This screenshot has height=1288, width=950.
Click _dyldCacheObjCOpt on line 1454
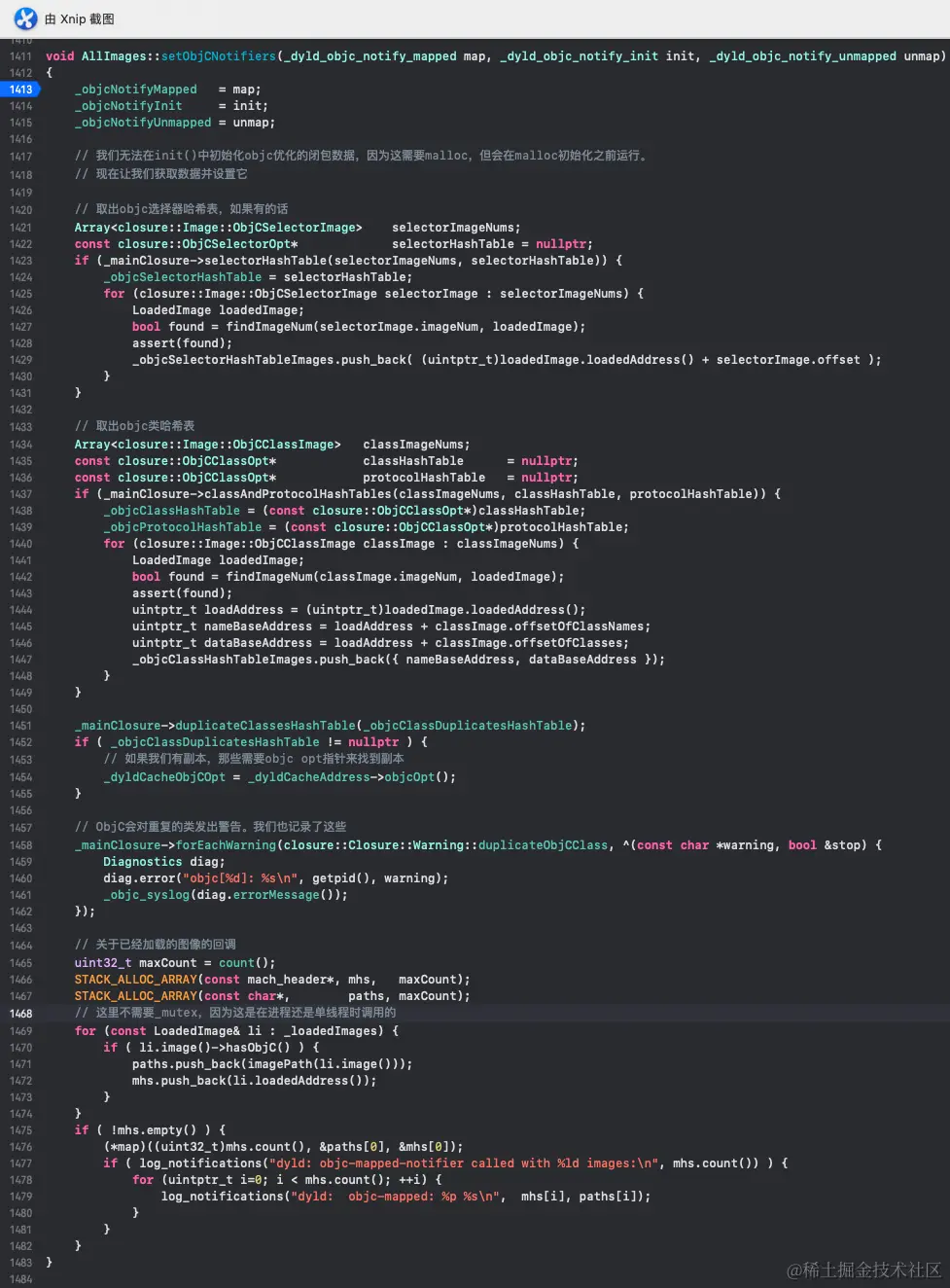pos(164,777)
